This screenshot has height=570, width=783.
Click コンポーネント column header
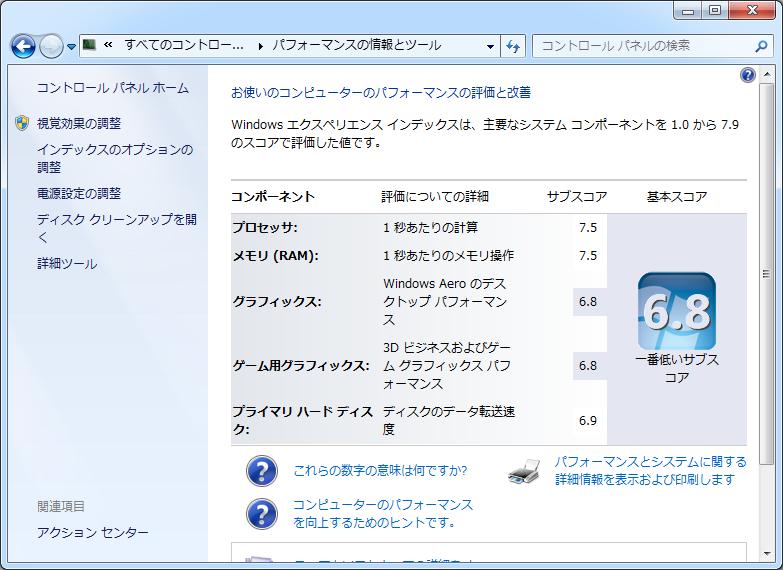[x=273, y=197]
